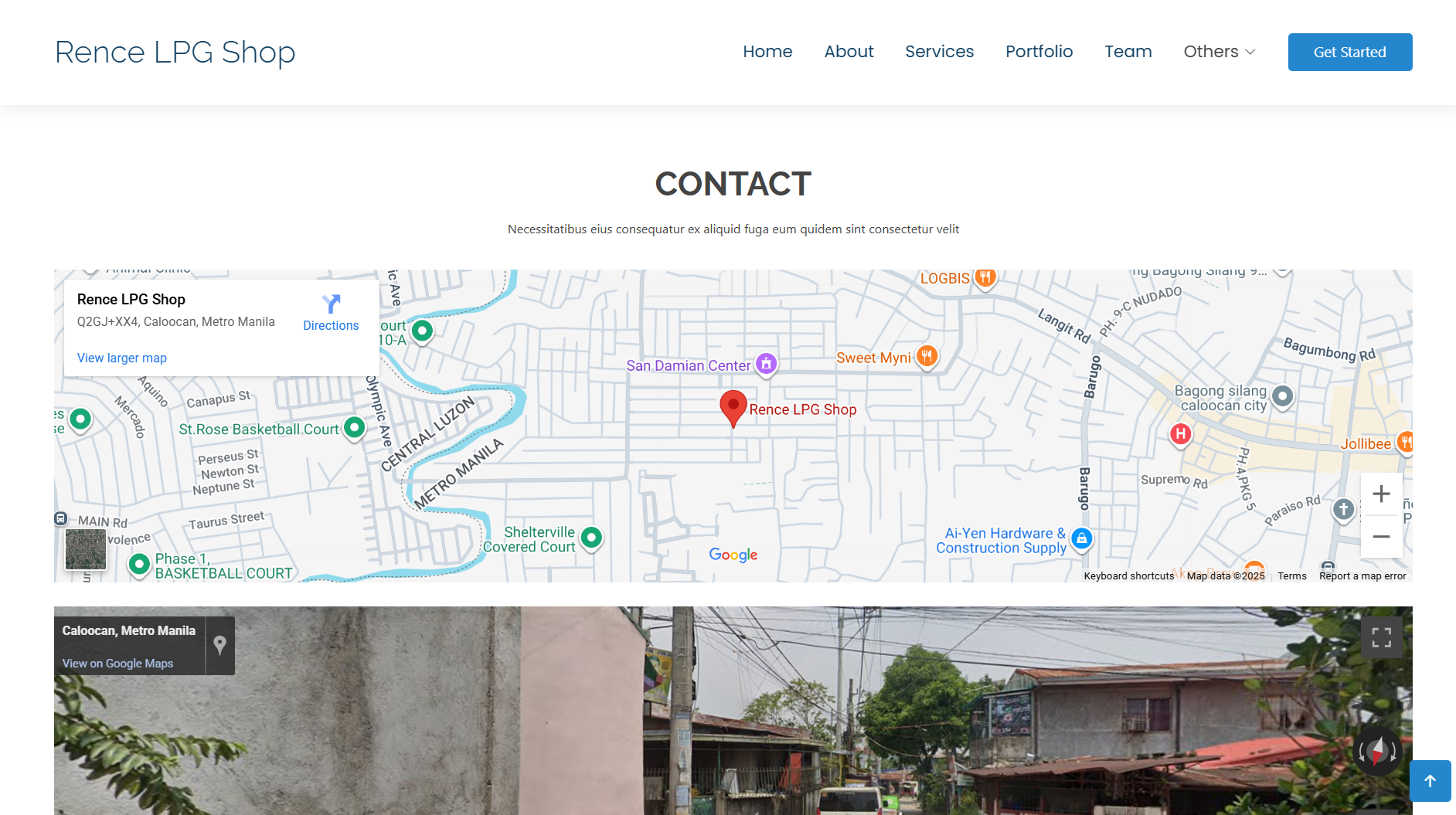Click the Directions arrow icon

(x=331, y=304)
